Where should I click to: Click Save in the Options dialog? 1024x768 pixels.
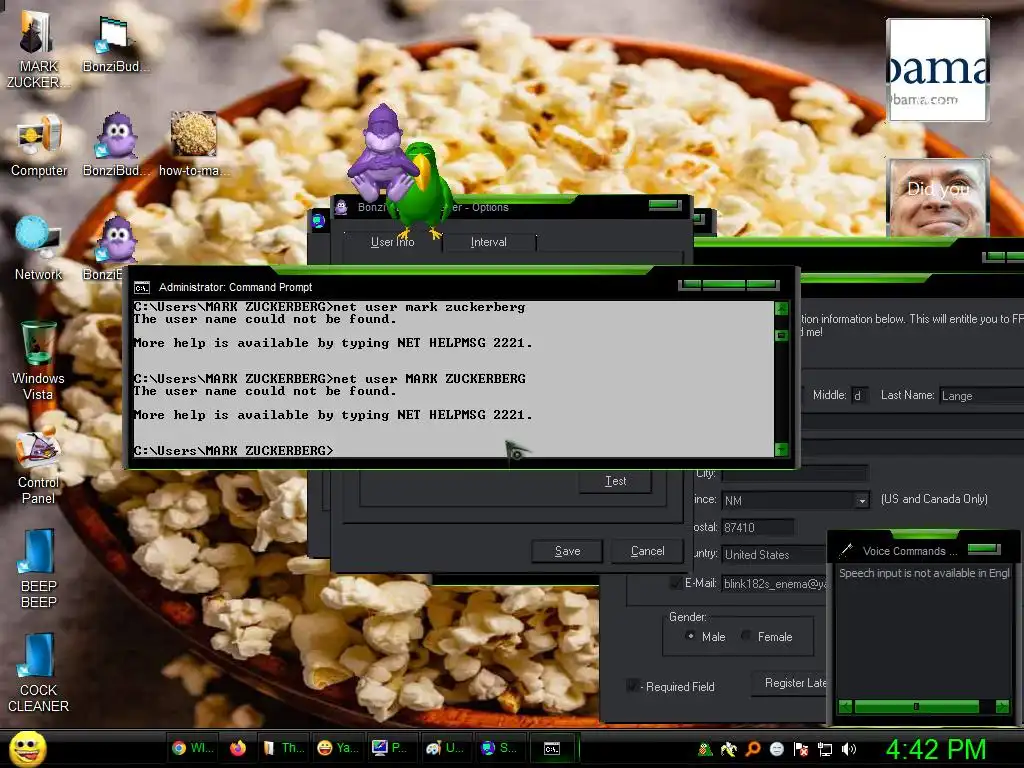coord(567,551)
